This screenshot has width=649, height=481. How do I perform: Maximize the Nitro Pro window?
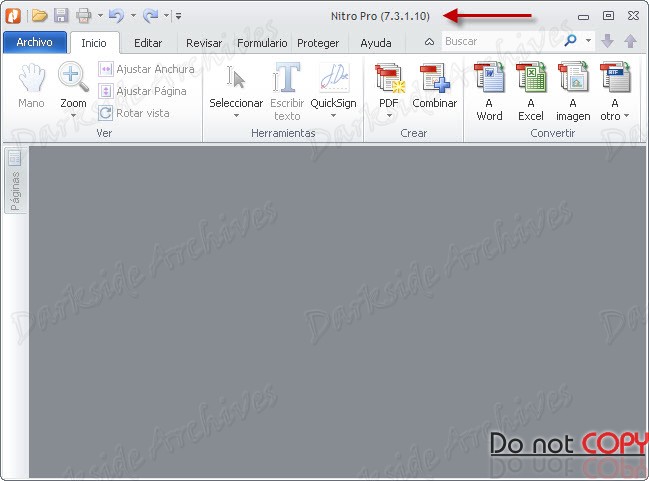(608, 16)
